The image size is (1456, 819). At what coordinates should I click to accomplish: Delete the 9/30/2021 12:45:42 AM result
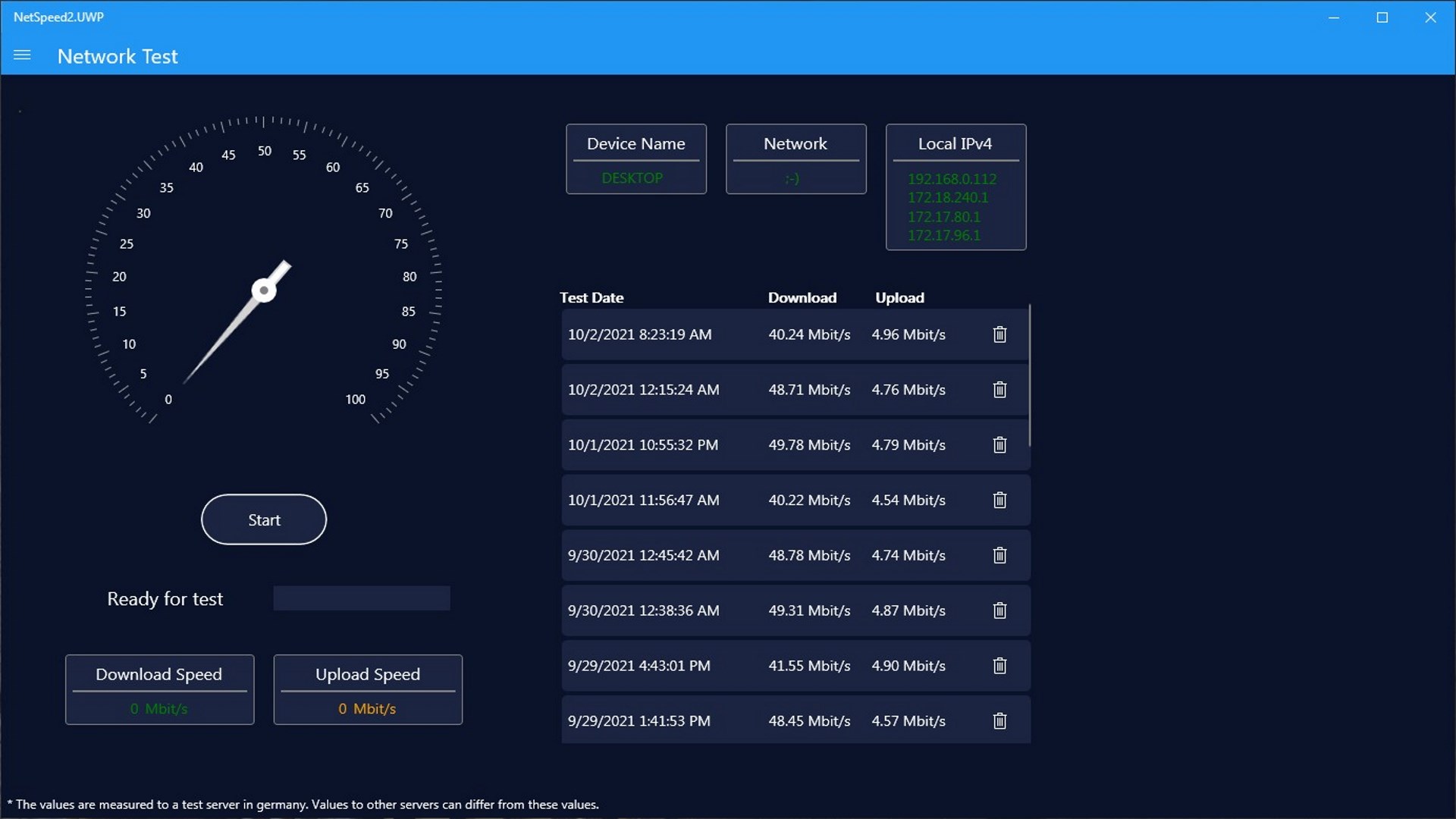tap(999, 556)
